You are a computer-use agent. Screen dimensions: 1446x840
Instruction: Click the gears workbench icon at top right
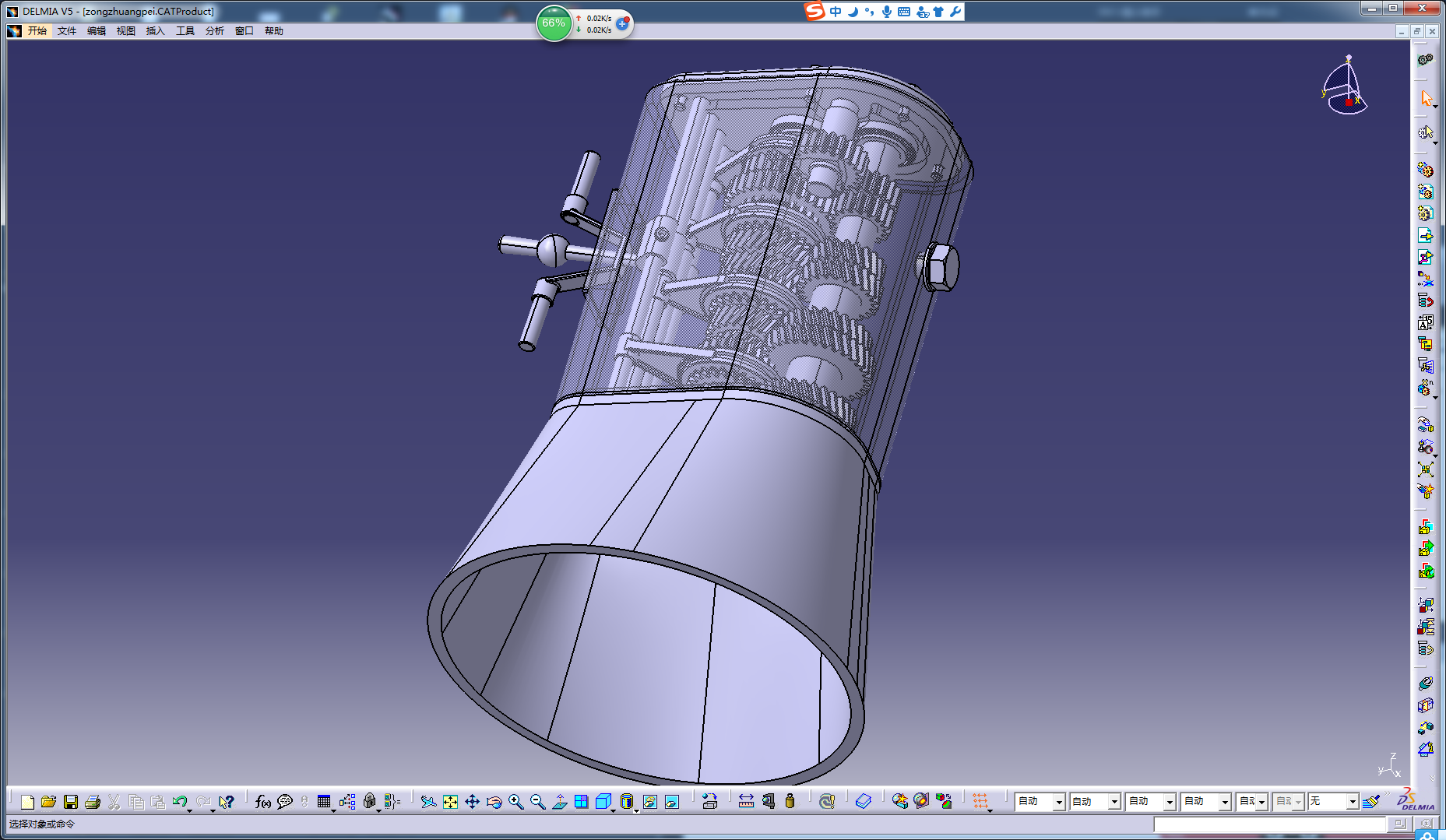[1425, 60]
